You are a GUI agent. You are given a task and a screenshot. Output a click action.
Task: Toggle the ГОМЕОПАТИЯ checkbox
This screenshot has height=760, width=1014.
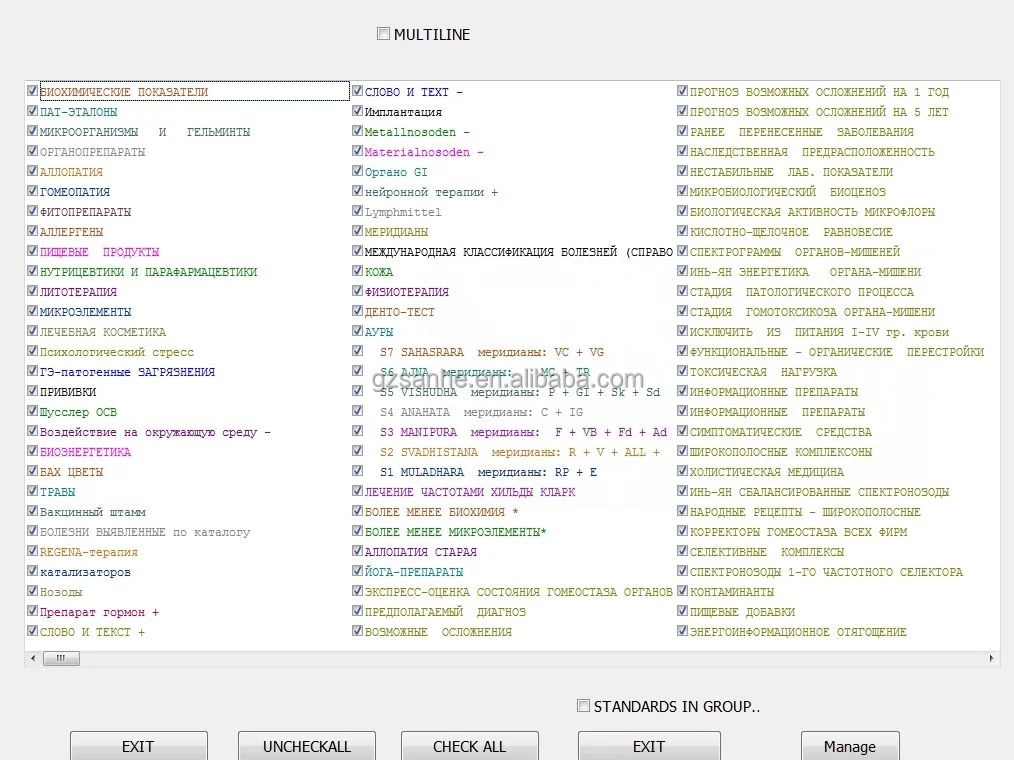[33, 191]
